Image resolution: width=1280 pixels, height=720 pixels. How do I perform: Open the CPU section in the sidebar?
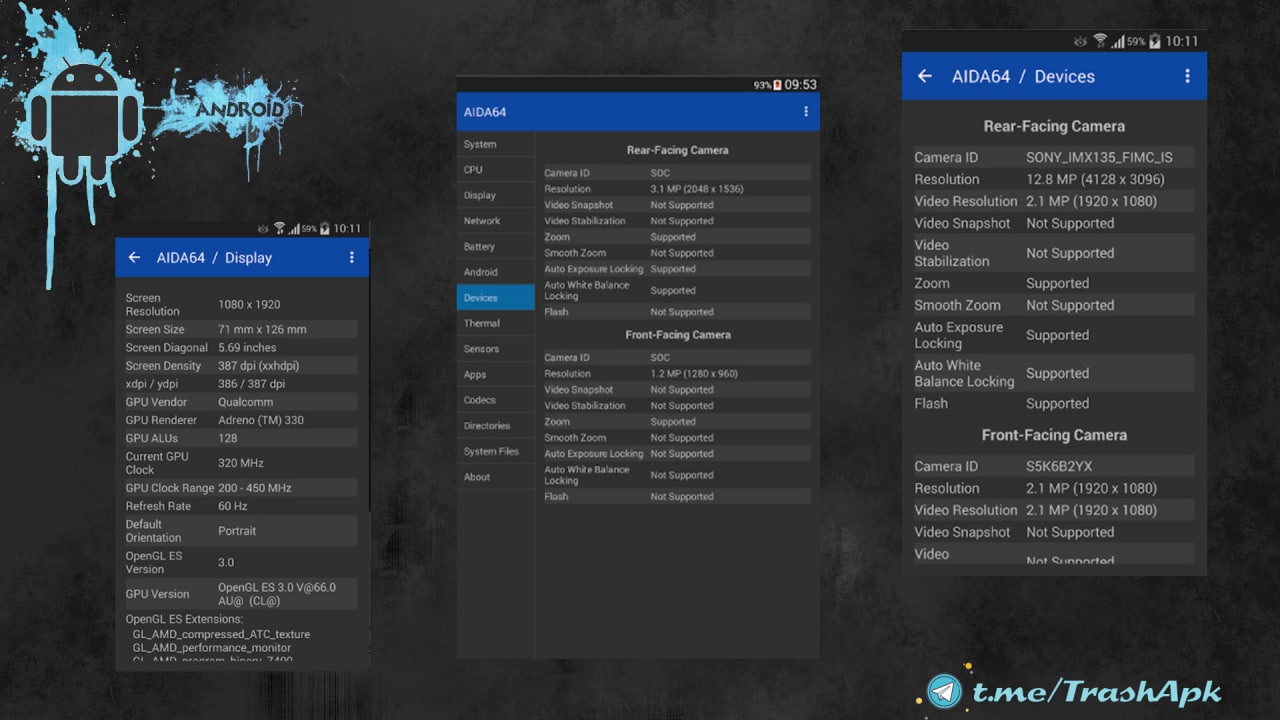(x=495, y=170)
